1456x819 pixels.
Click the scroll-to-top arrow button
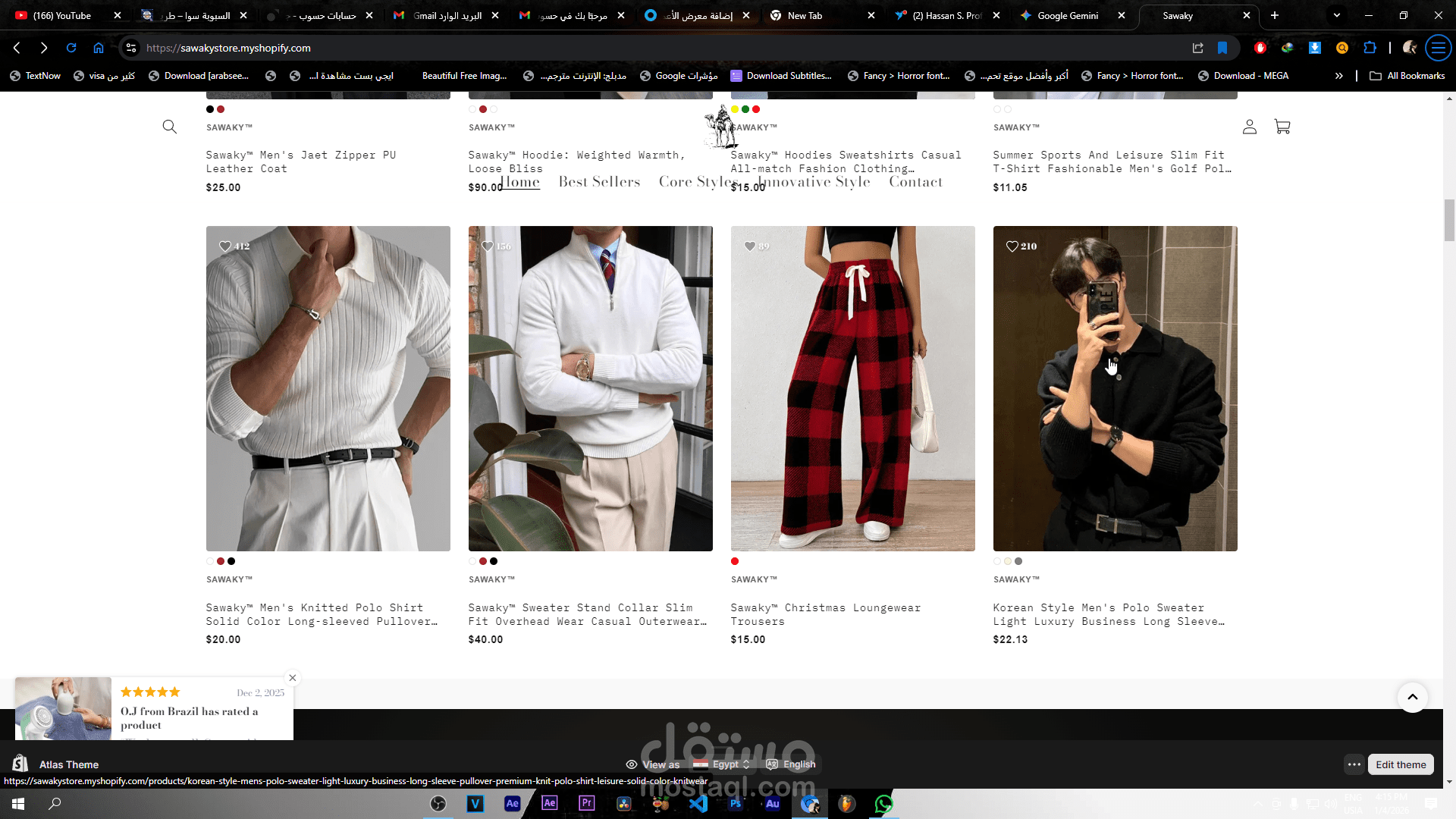[1412, 697]
